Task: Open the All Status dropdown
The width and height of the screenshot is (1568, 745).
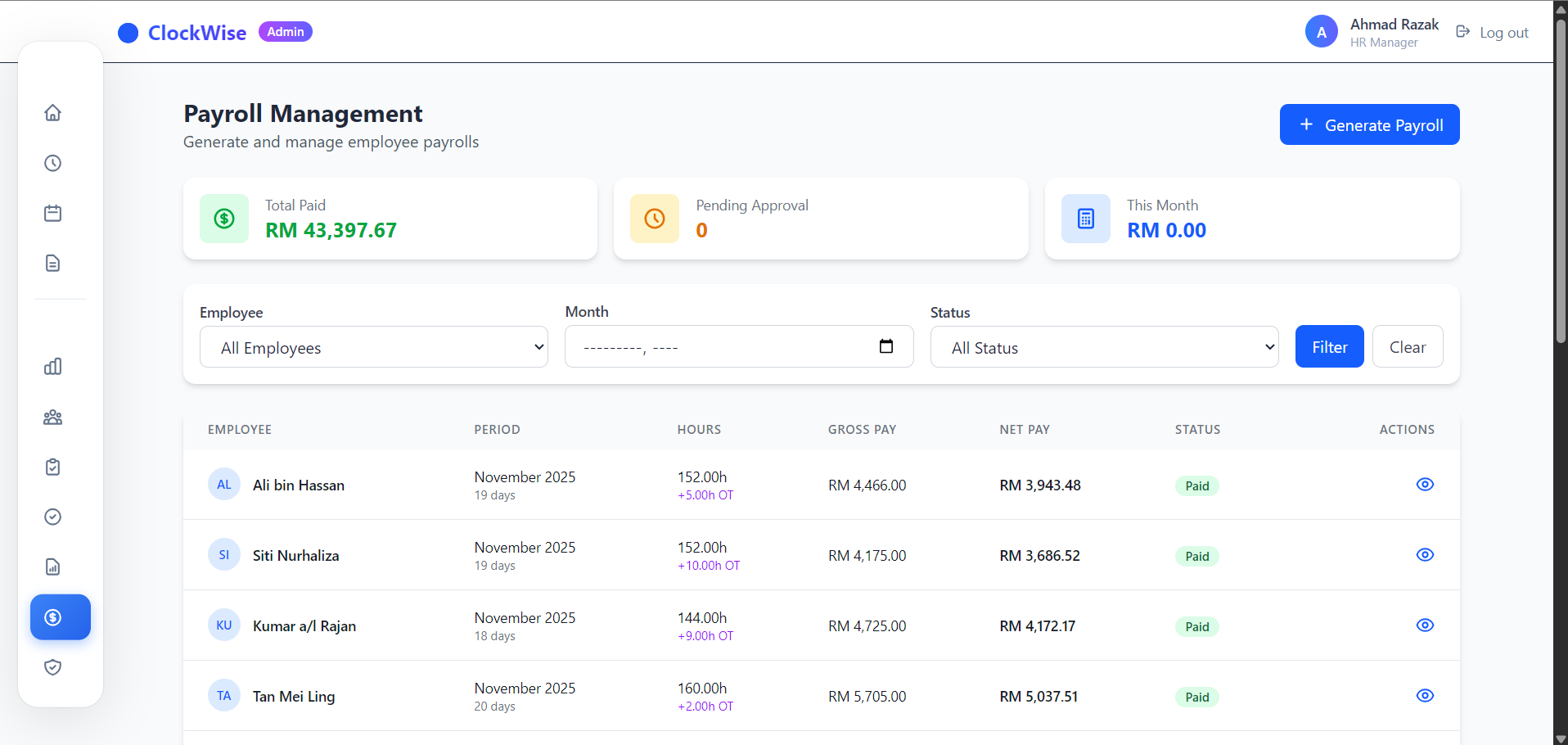Action: click(1104, 348)
